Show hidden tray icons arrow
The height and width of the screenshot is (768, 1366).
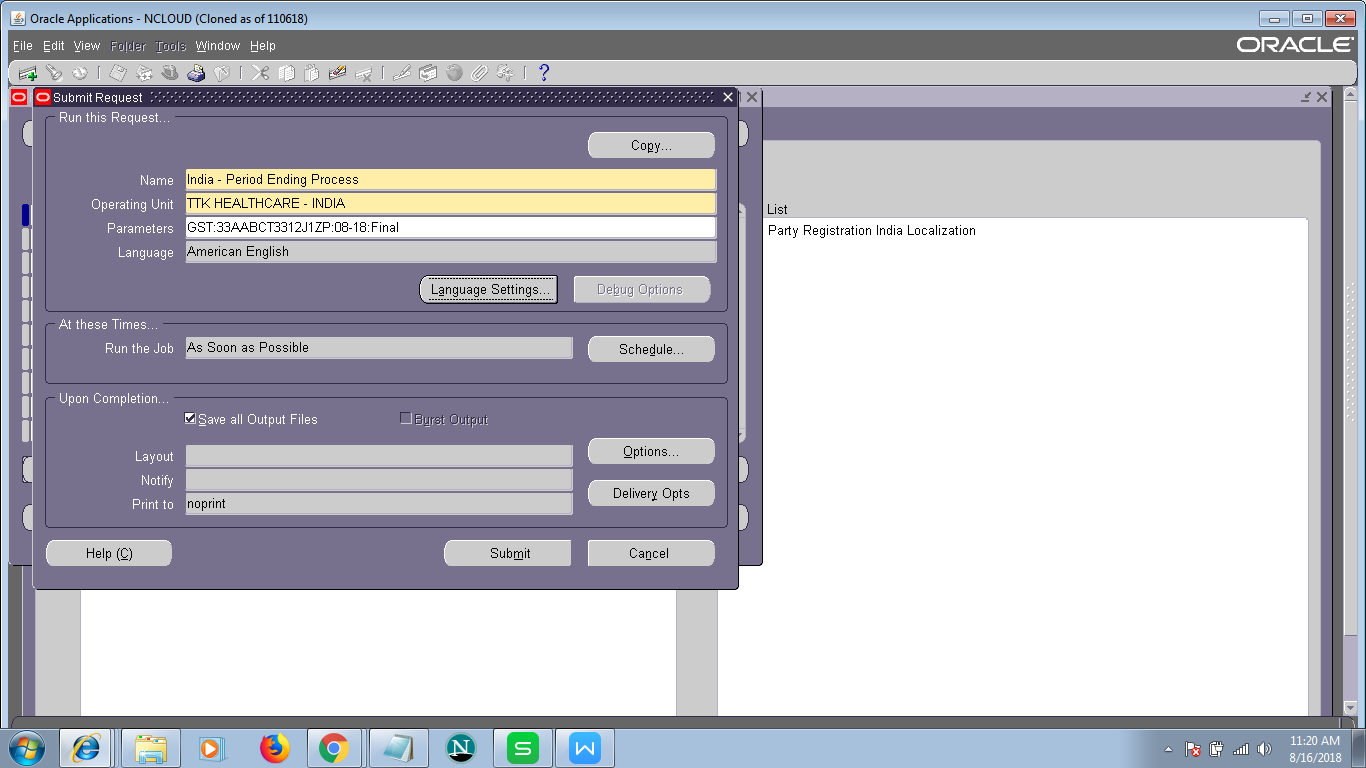point(1168,749)
